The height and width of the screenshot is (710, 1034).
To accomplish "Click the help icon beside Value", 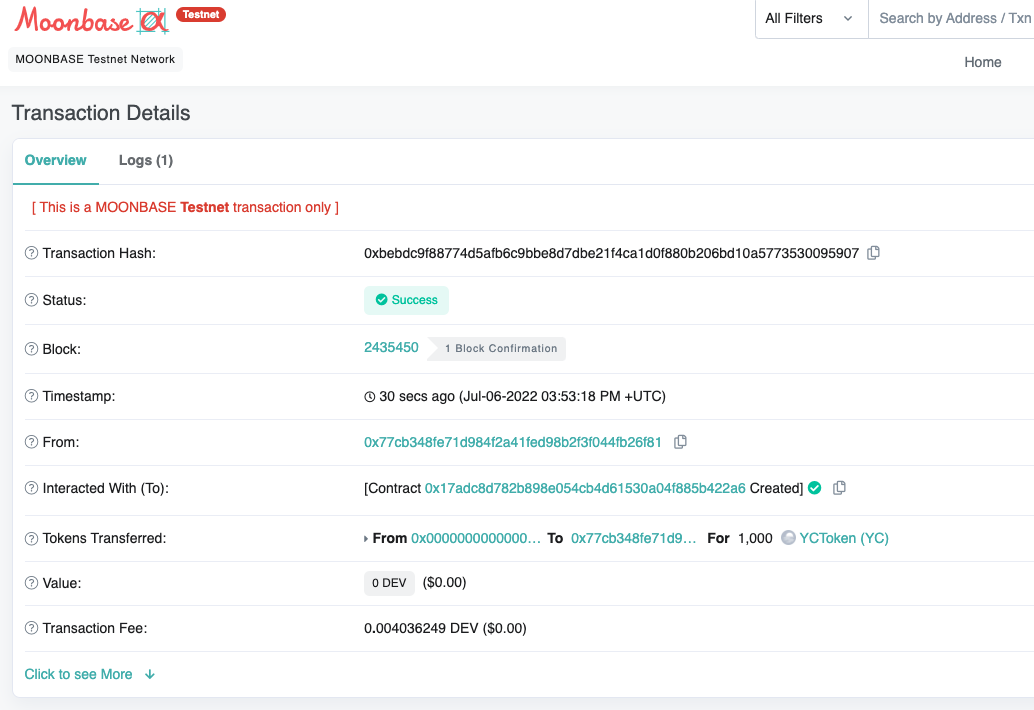I will pyautogui.click(x=31, y=583).
